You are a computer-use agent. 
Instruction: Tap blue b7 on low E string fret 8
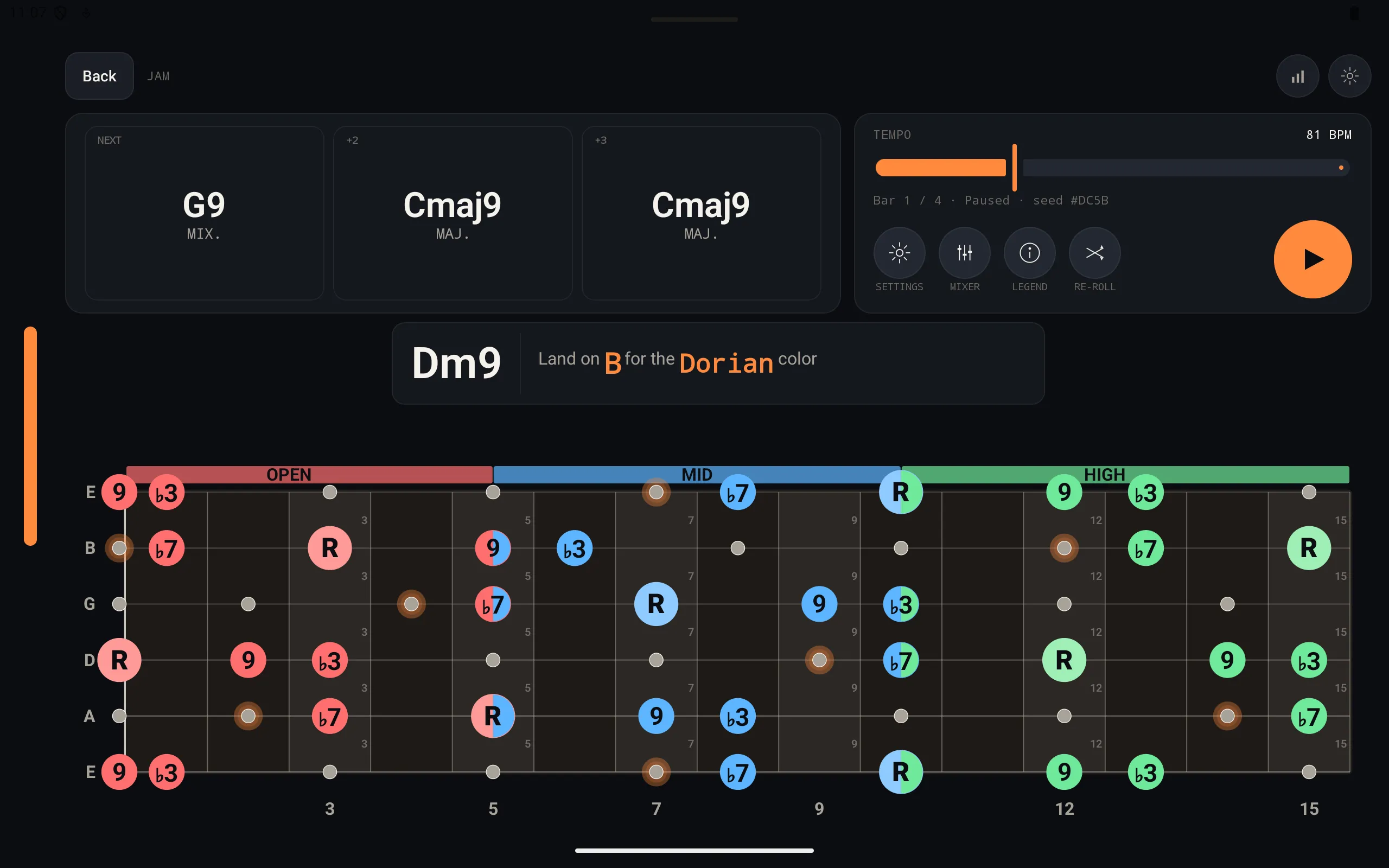[x=737, y=772]
